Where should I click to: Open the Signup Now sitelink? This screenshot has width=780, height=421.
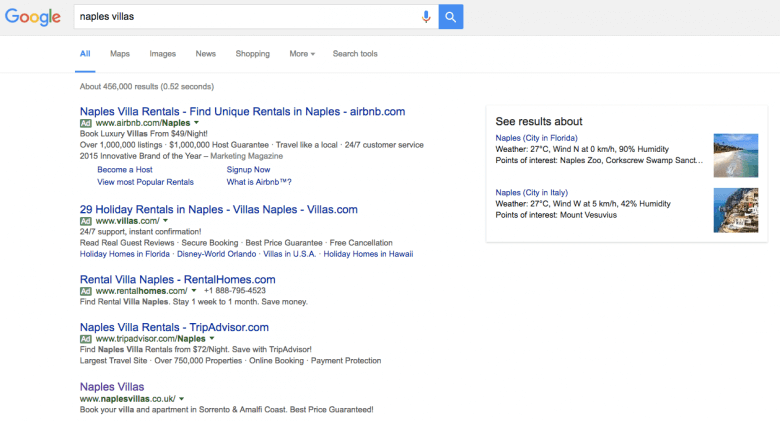[x=248, y=170]
